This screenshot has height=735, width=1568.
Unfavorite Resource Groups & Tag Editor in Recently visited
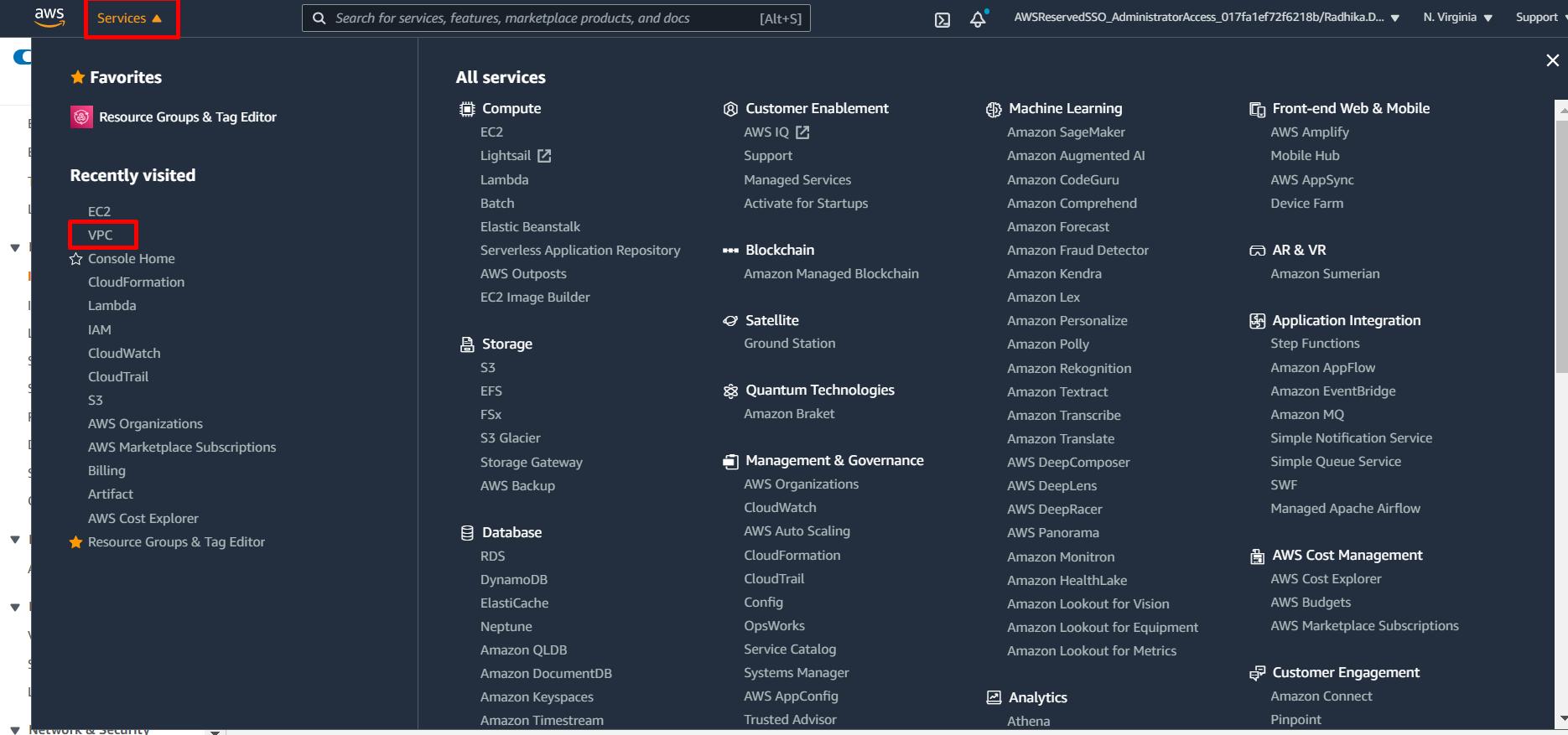tap(76, 542)
